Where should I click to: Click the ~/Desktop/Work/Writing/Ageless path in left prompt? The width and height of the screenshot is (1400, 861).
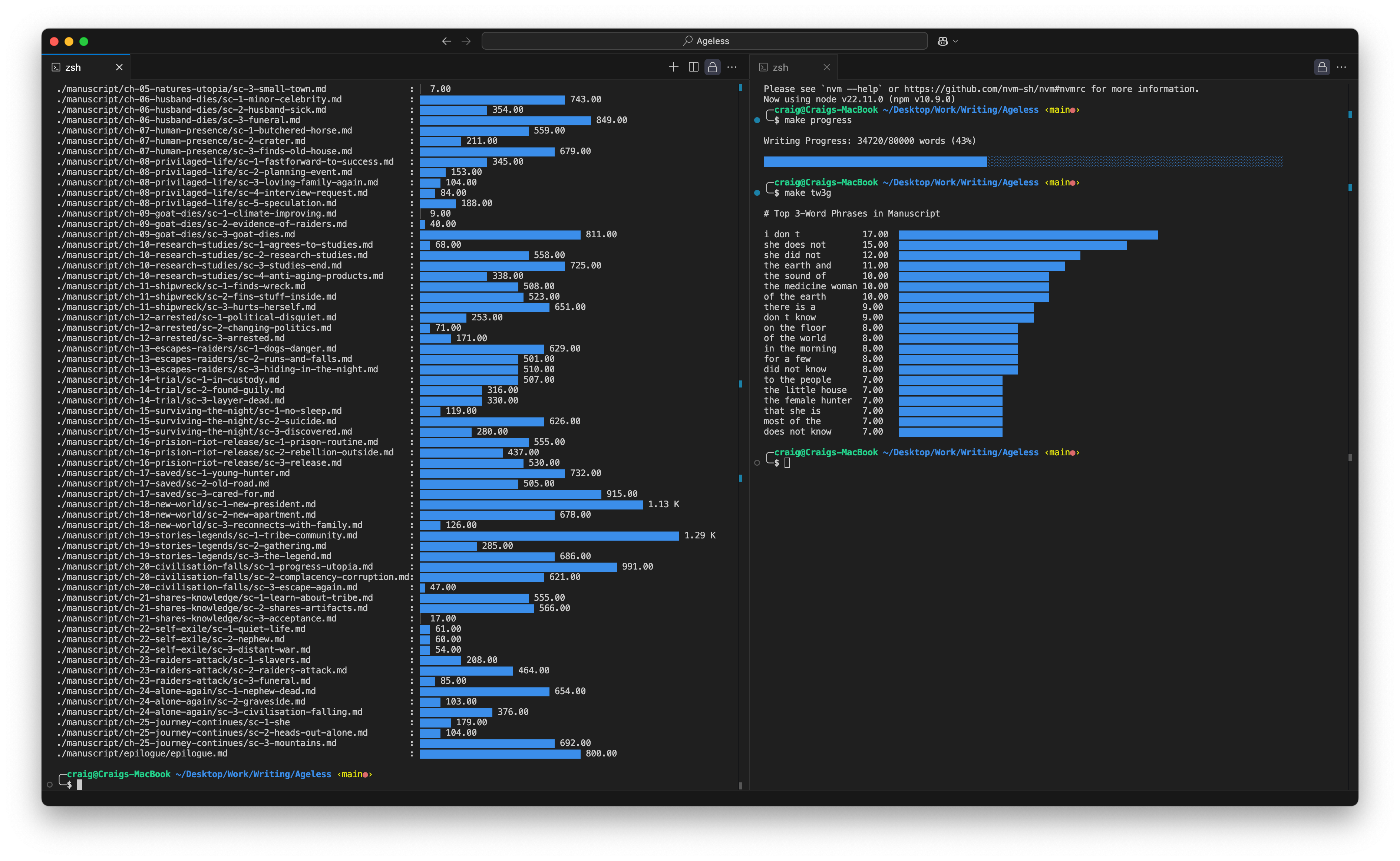253,775
